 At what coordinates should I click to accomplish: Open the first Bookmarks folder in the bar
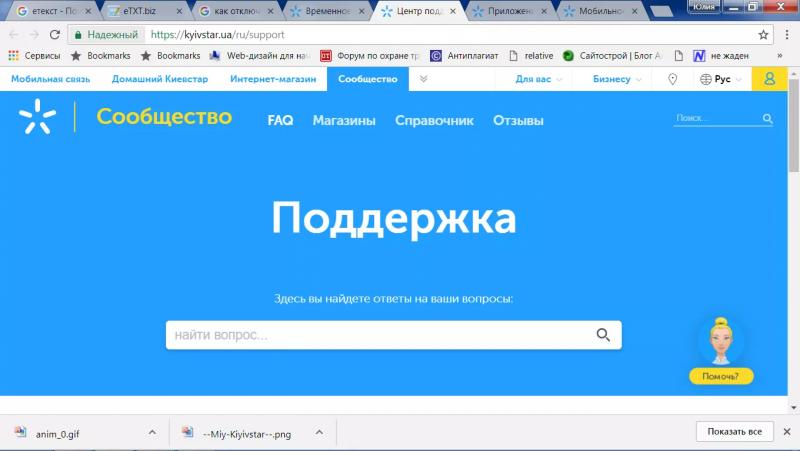point(101,56)
